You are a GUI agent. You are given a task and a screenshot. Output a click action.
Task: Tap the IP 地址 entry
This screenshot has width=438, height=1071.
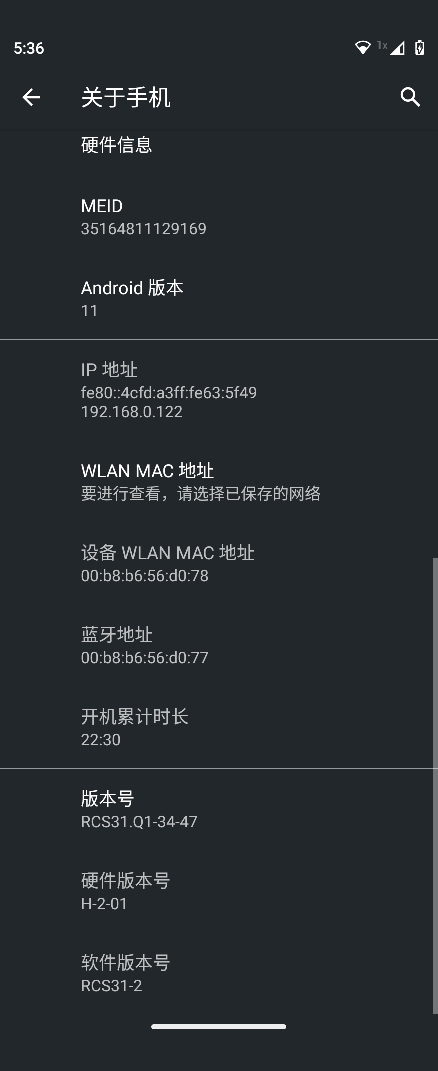[219, 390]
